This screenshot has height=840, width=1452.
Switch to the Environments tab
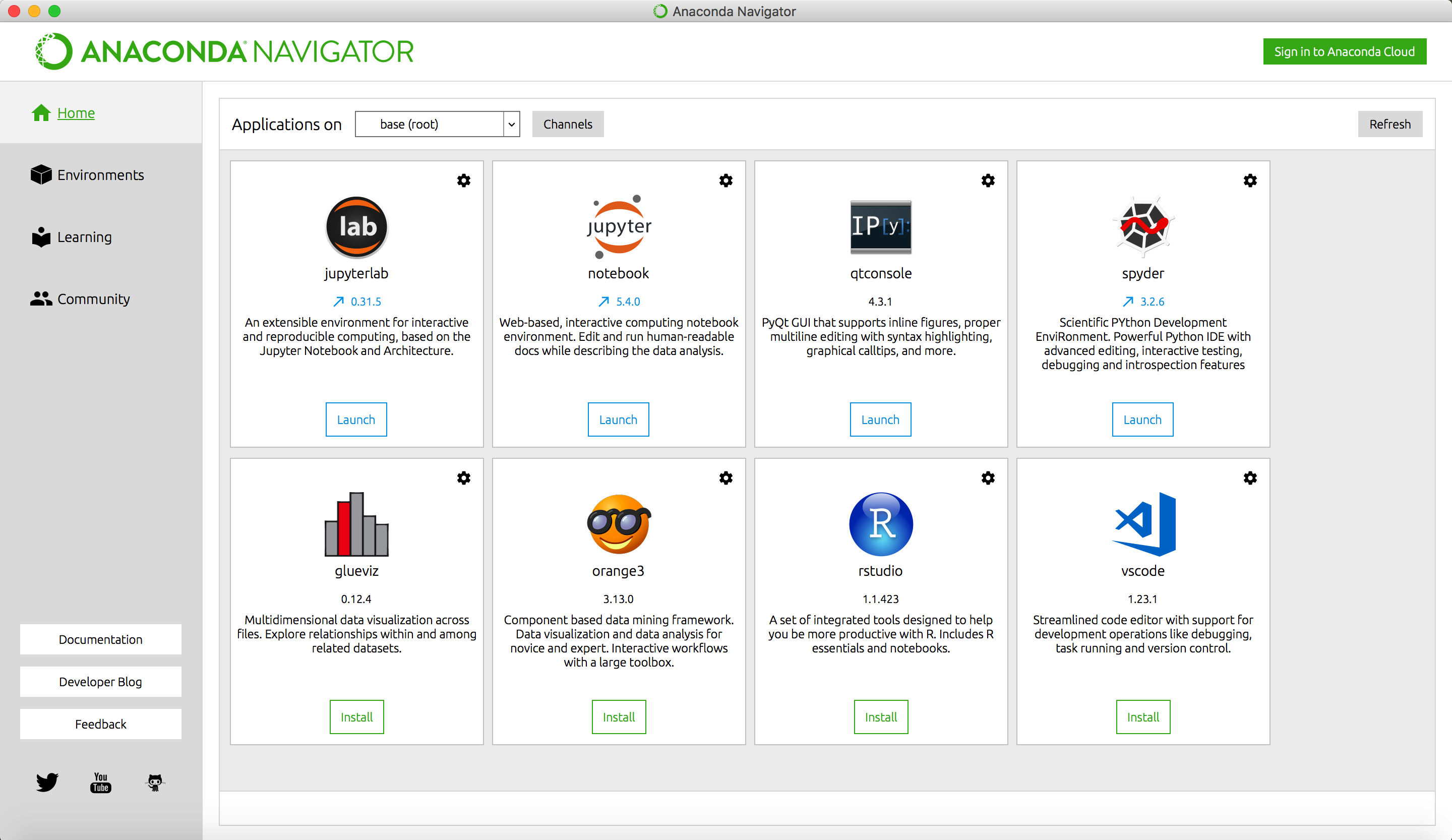pos(100,175)
